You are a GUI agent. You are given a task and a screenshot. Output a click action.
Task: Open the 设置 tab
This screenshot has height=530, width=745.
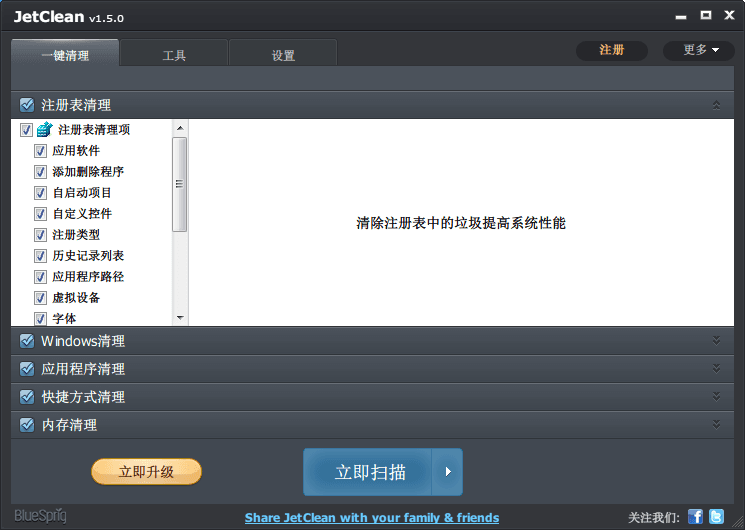[283, 53]
